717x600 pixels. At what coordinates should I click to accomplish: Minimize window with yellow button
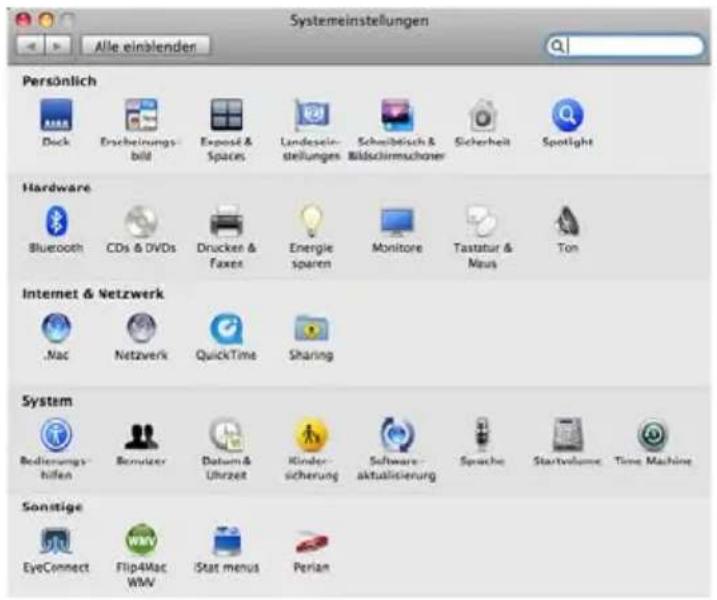pos(46,20)
